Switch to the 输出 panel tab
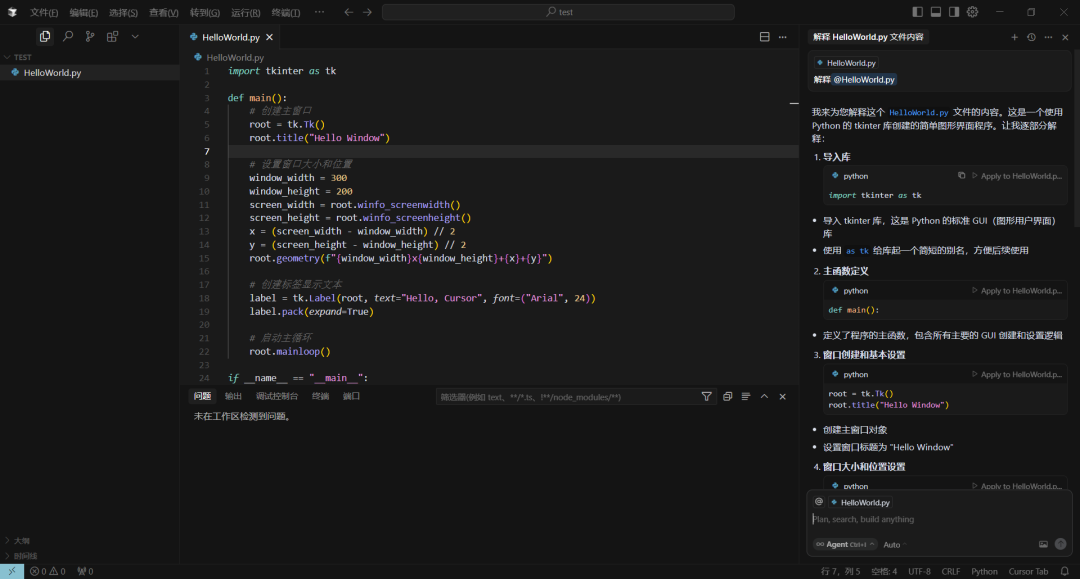1080x579 pixels. tap(233, 396)
